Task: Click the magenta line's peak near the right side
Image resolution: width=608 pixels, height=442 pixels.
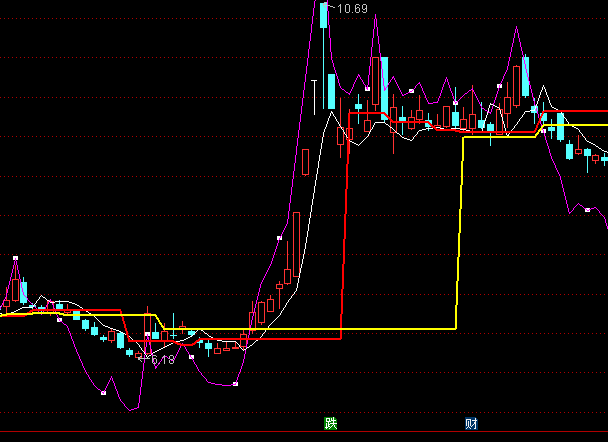Action: (x=517, y=27)
